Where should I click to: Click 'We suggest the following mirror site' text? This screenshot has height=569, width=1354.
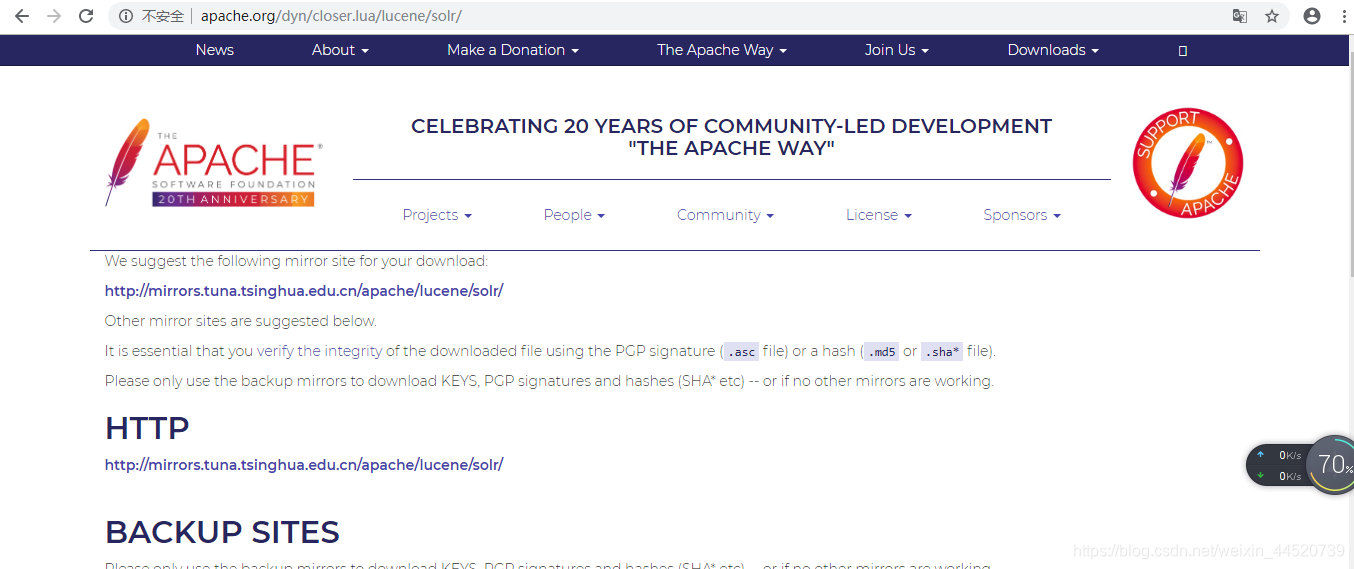tap(296, 261)
